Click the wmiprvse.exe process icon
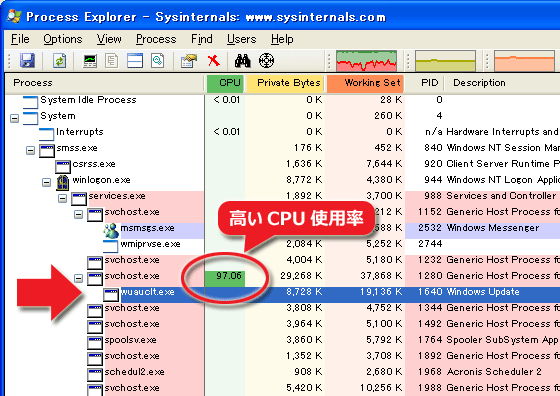 click(x=110, y=246)
